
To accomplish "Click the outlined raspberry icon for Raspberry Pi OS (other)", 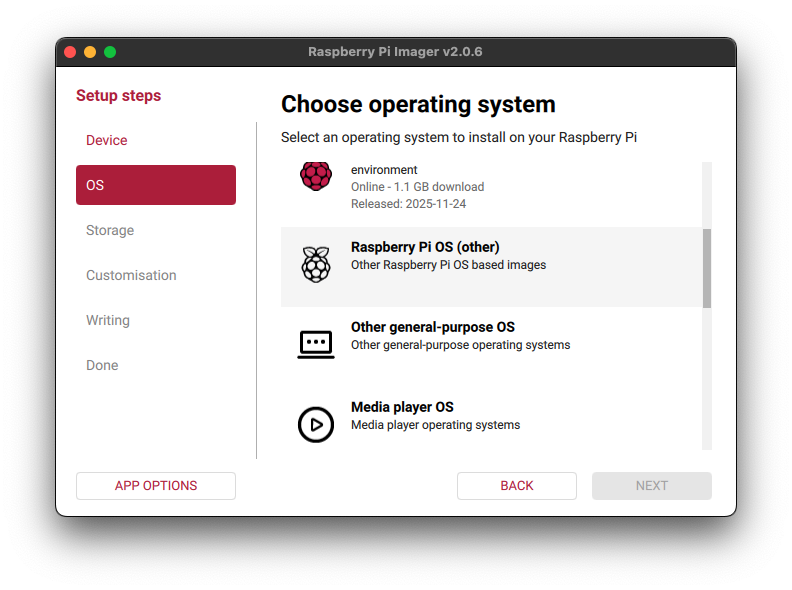I will coord(316,265).
